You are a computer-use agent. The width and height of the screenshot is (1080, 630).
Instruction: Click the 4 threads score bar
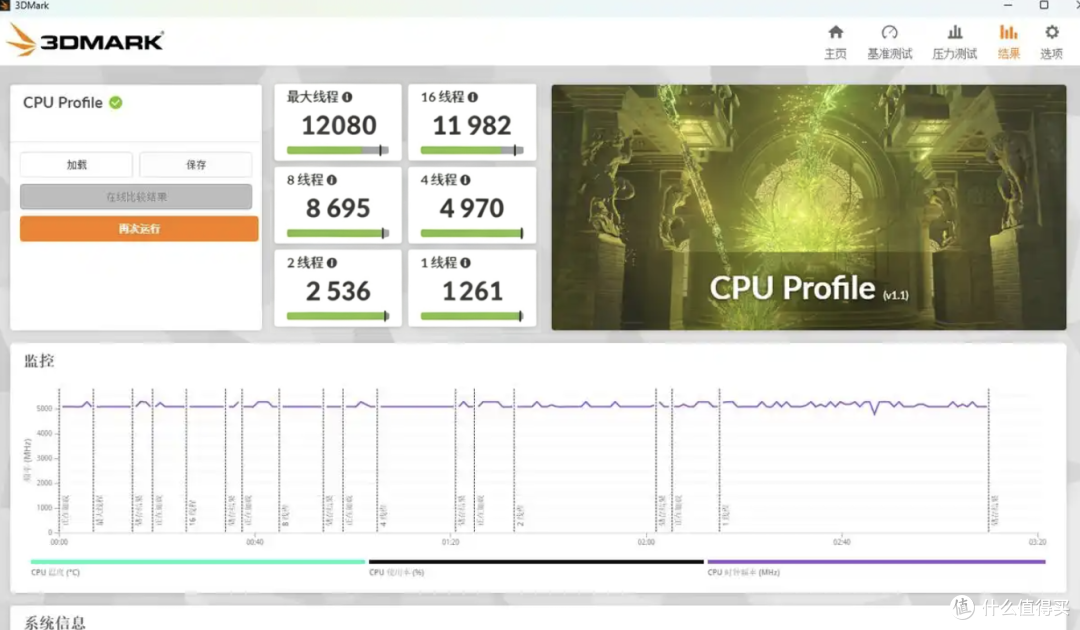[472, 233]
